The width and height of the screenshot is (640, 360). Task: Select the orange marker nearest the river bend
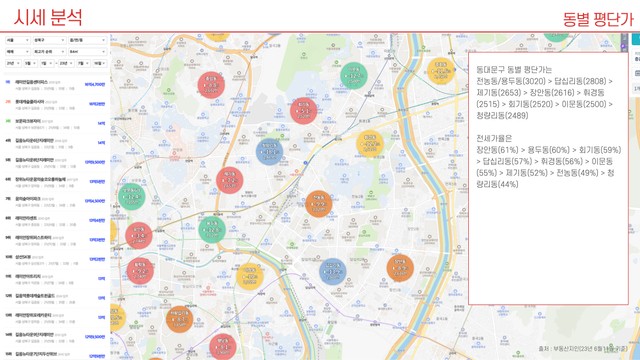pyautogui.click(x=400, y=268)
